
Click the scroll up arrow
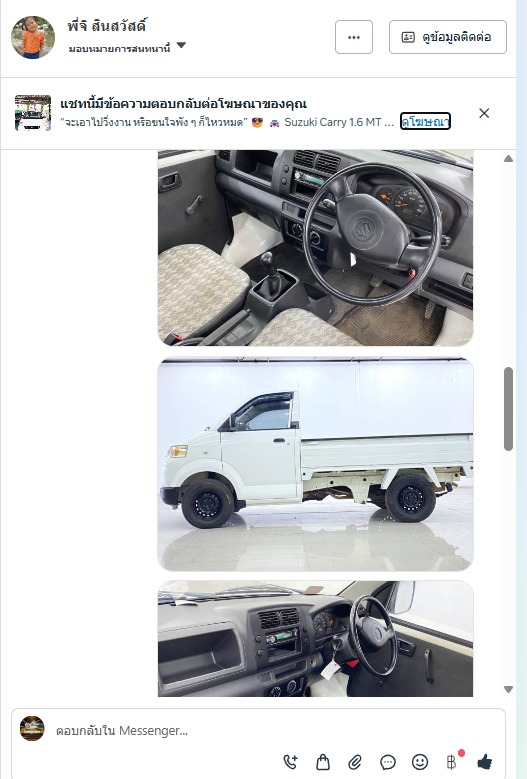coord(508,159)
